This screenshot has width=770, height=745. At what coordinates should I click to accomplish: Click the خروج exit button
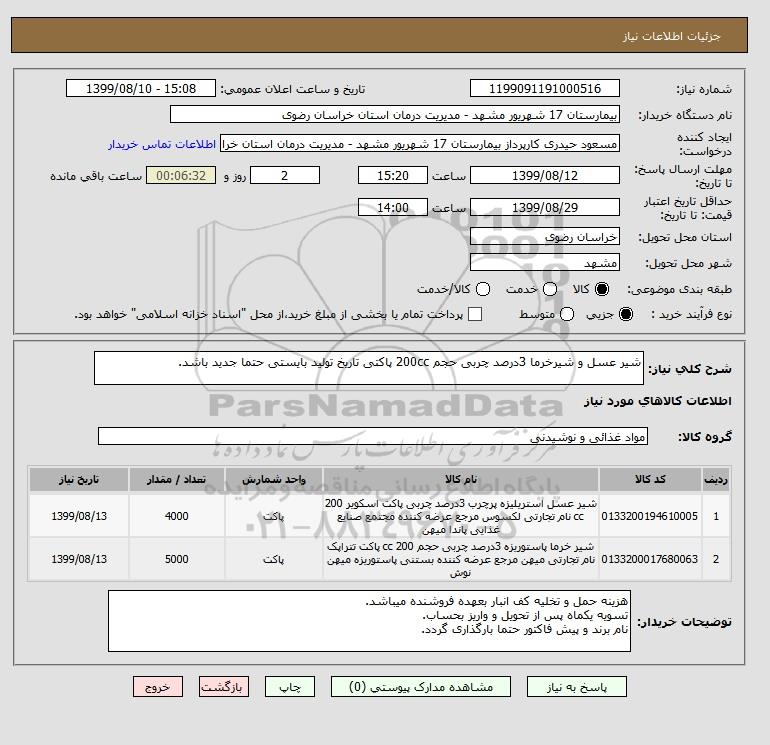(158, 687)
